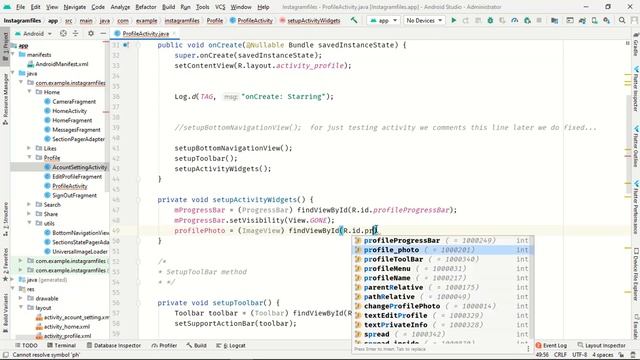Click Select Opened File target icon
Image resolution: width=640 pixels, height=360 pixels.
[x=63, y=33]
